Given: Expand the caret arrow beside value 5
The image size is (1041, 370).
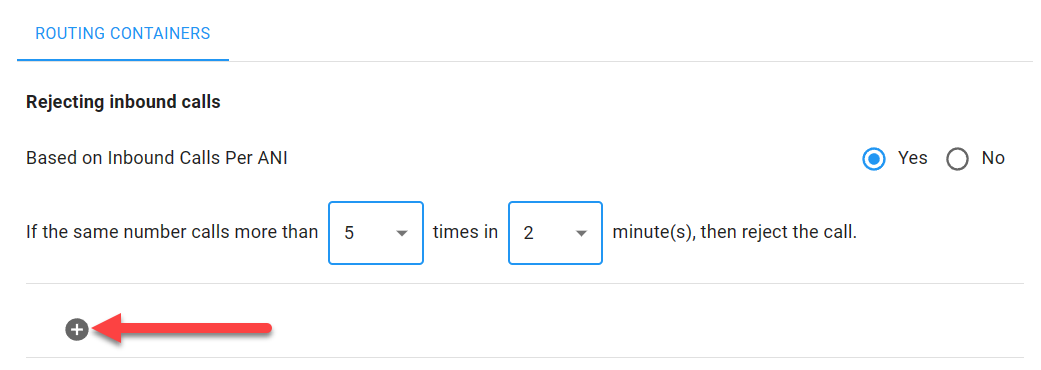Looking at the screenshot, I should 401,234.
